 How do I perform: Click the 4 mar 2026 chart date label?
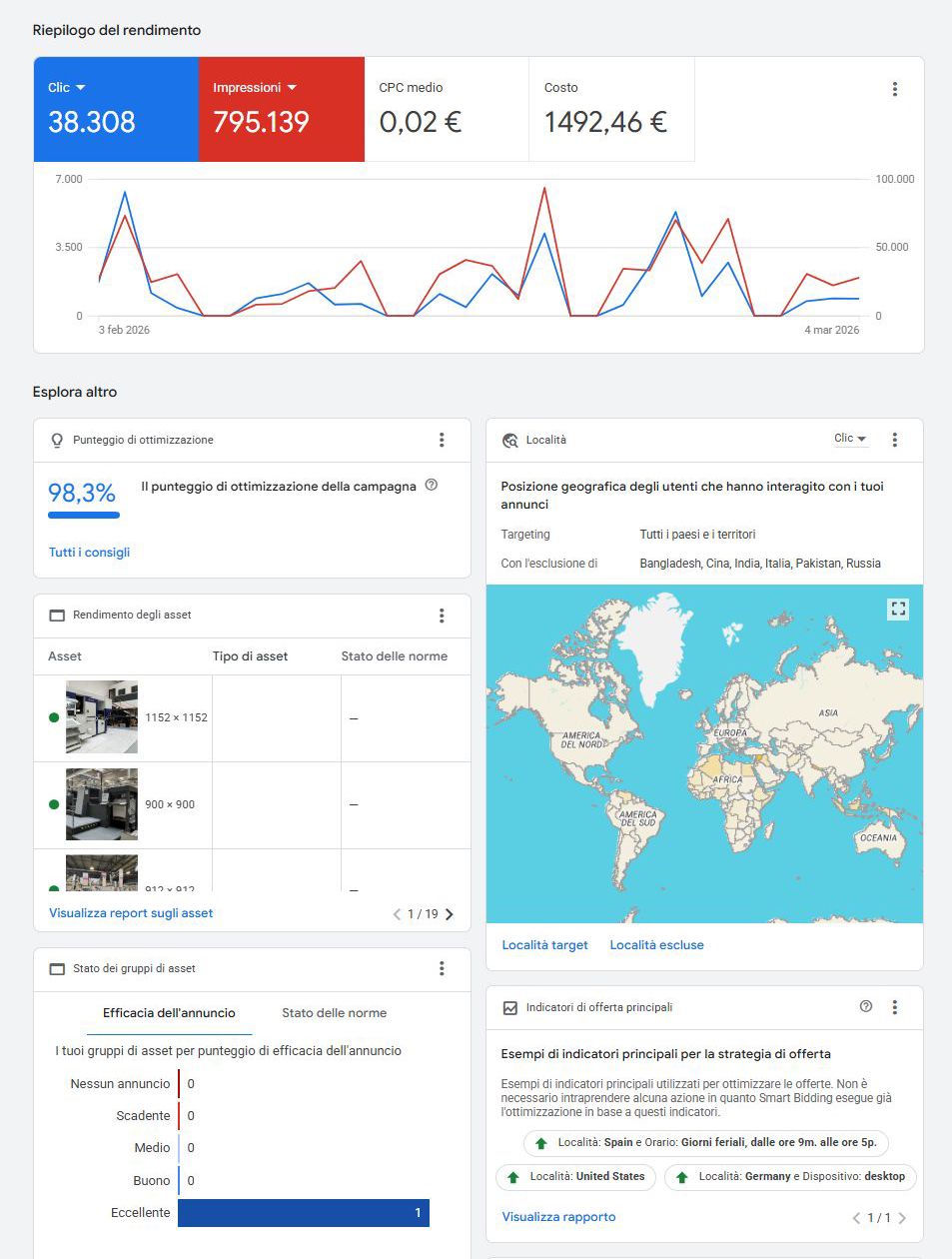(x=831, y=330)
